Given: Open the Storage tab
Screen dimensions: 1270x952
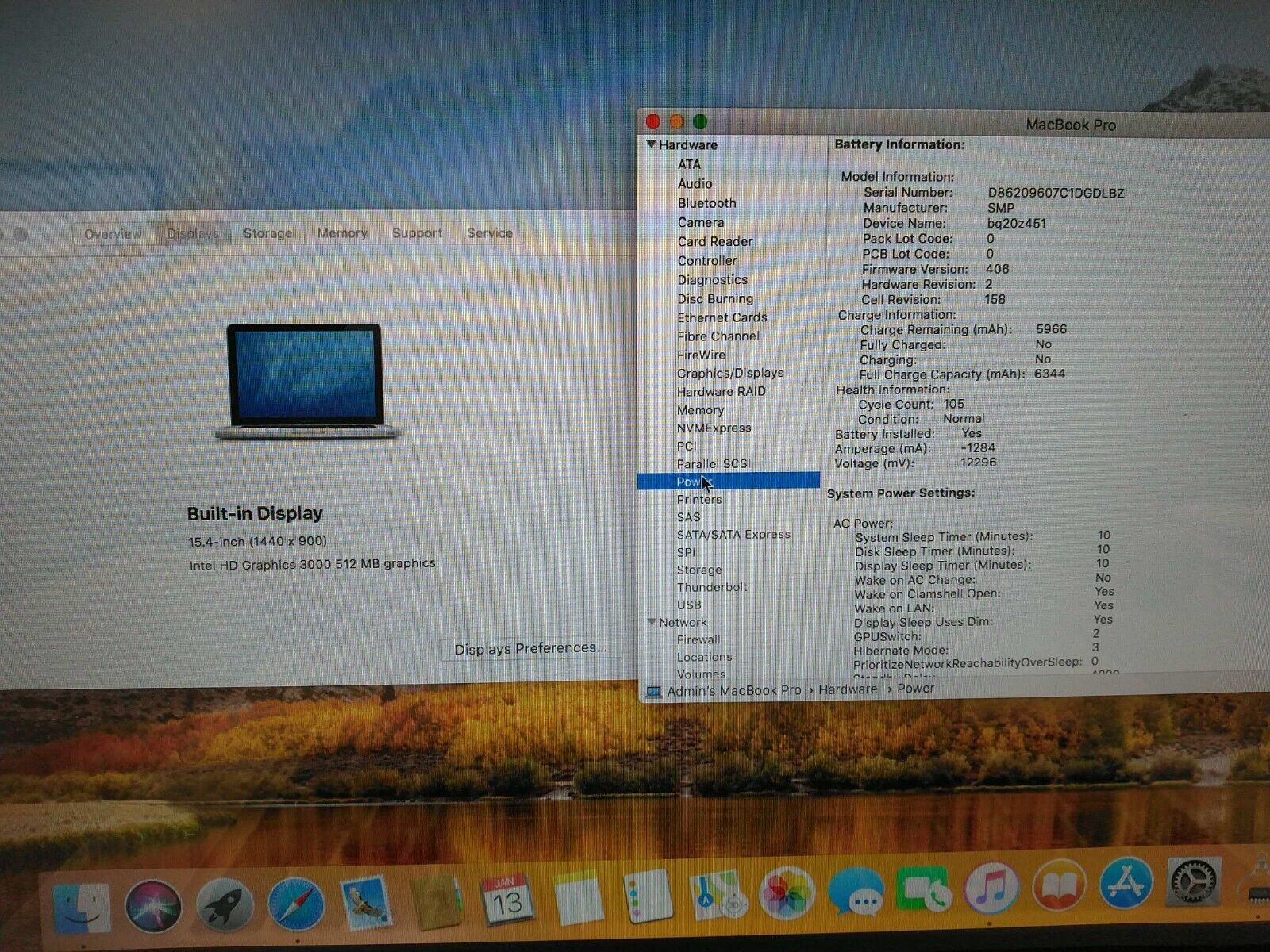Looking at the screenshot, I should point(267,233).
